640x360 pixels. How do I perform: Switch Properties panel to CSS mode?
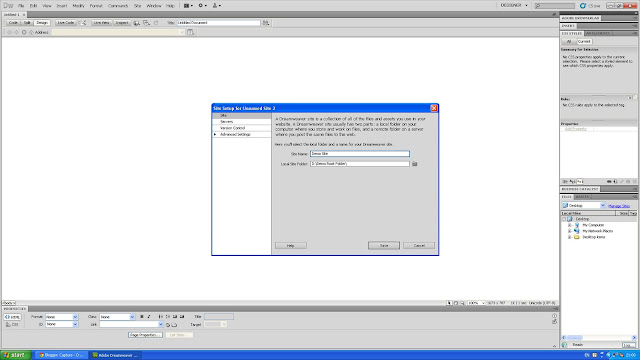(x=12, y=324)
